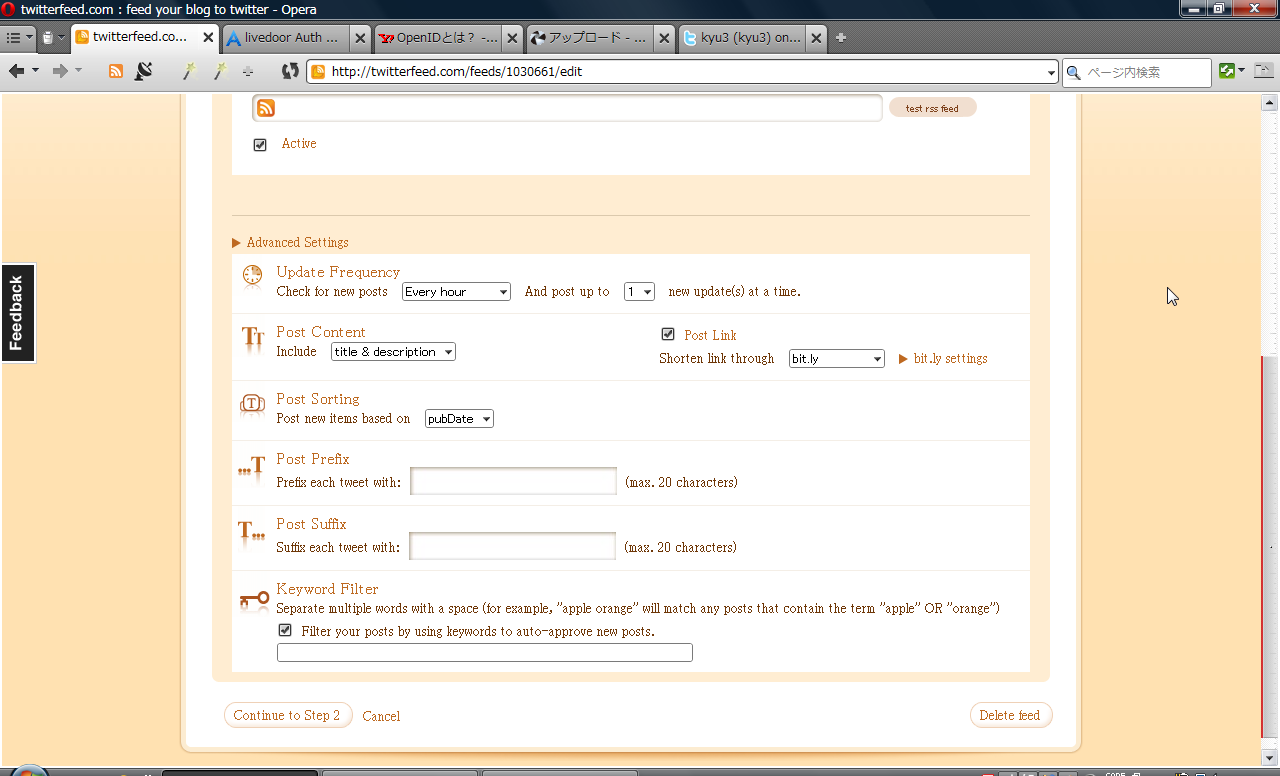Click the Post Suffix icon

coord(252,531)
